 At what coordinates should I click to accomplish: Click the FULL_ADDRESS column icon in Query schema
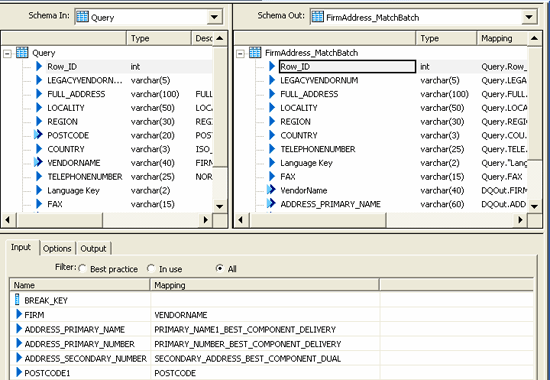(39, 94)
